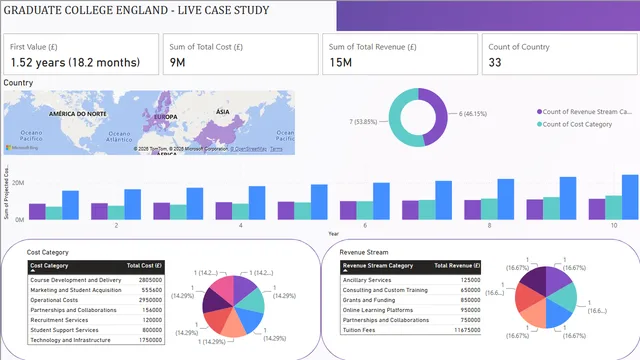Select the Marketing and Student Acquisition row
Screen dimensions: 640x360
point(96,290)
